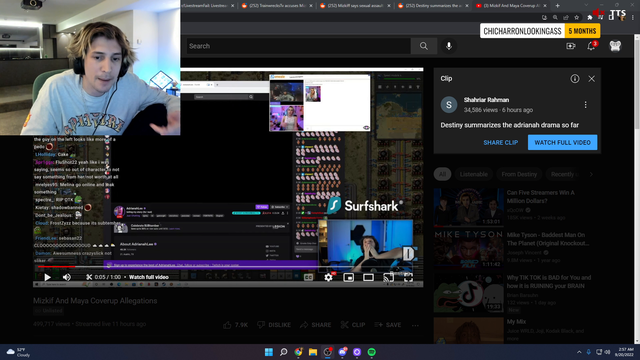The image size is (640, 360).
Task: Click the CLIP button below video
Action: pyautogui.click(x=353, y=325)
